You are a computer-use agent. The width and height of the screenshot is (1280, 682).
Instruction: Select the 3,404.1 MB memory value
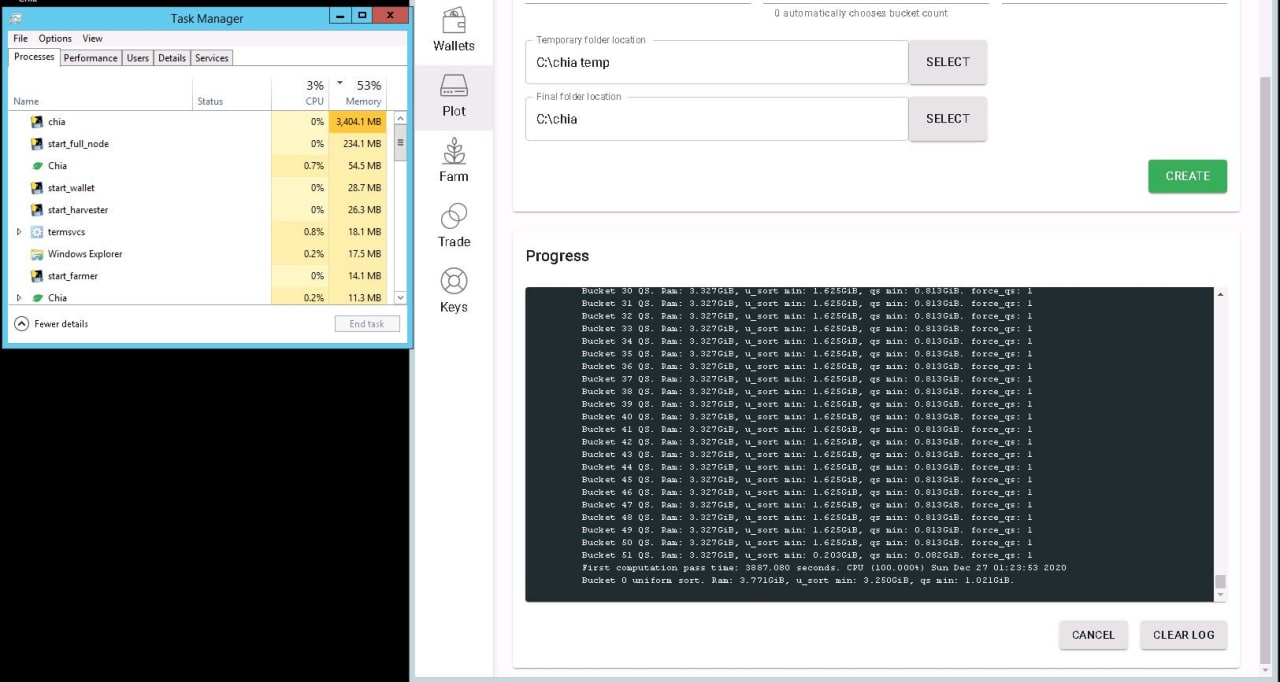[x=358, y=122]
